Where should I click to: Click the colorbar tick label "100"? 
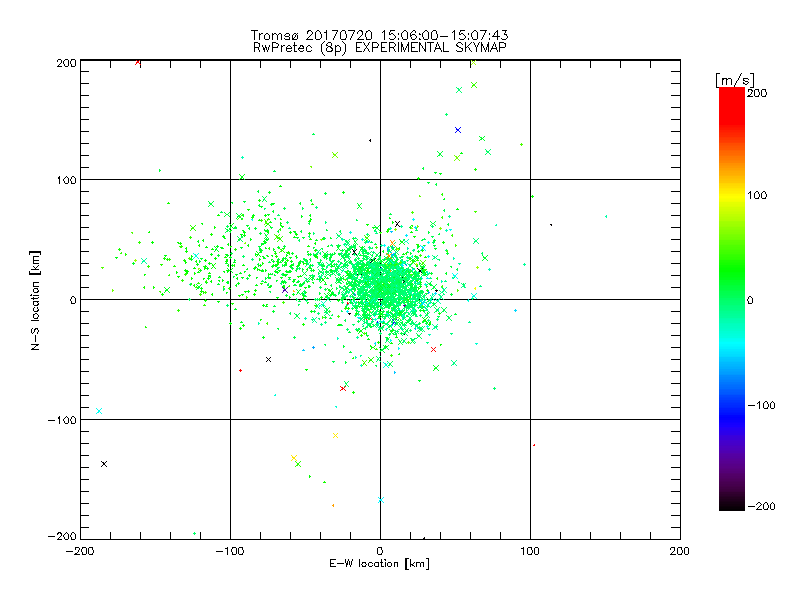coord(757,195)
